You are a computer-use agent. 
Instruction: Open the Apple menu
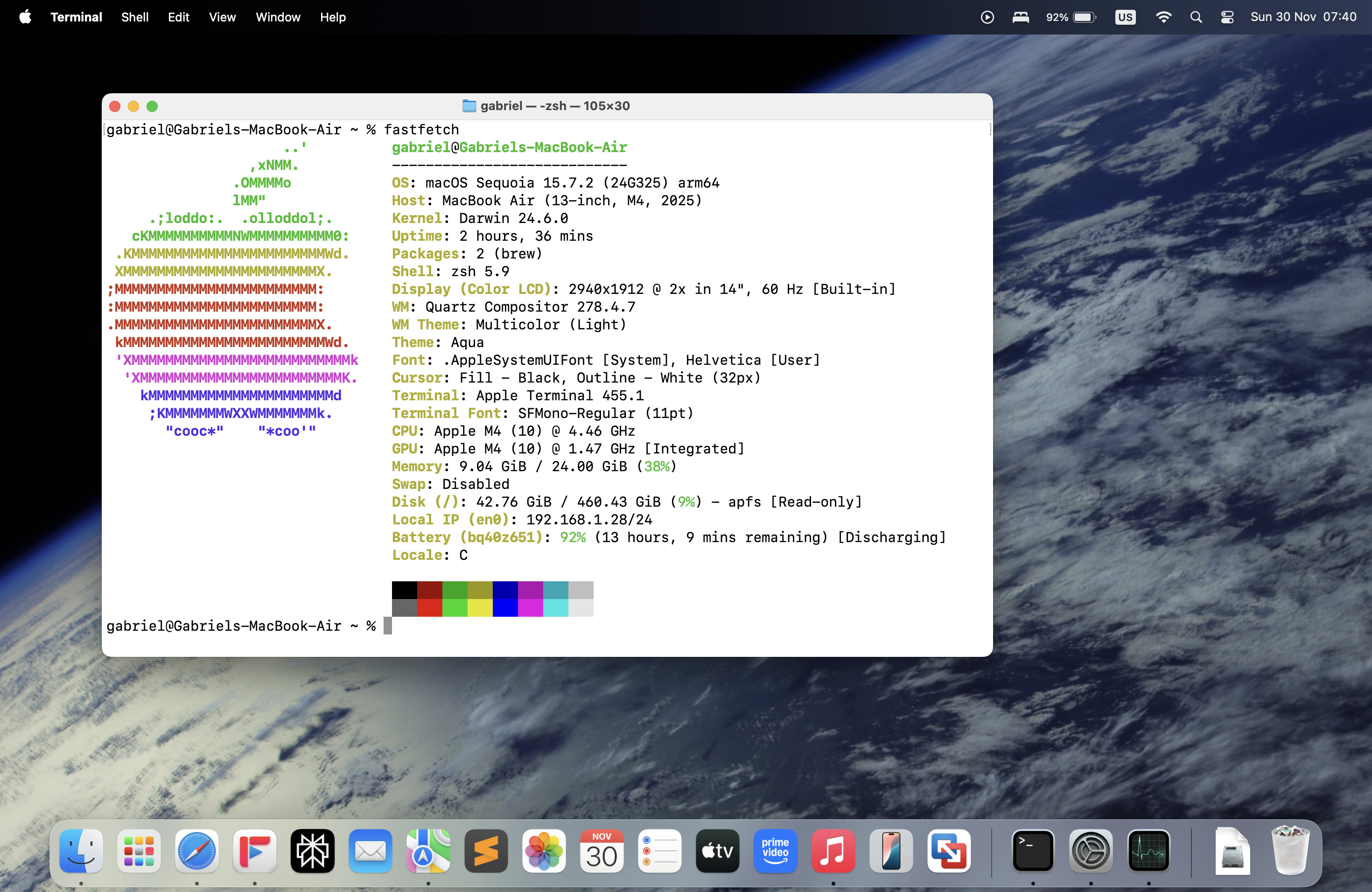click(x=25, y=17)
